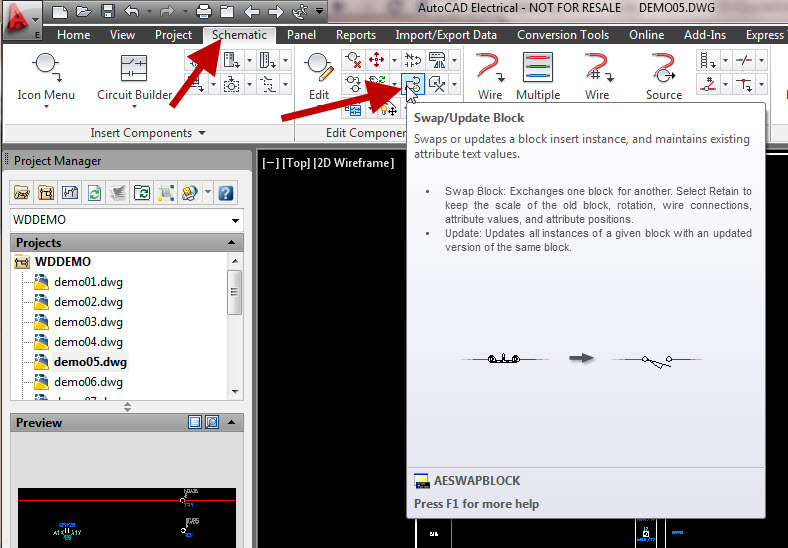Click the drawing preview thumbnail

click(127, 517)
